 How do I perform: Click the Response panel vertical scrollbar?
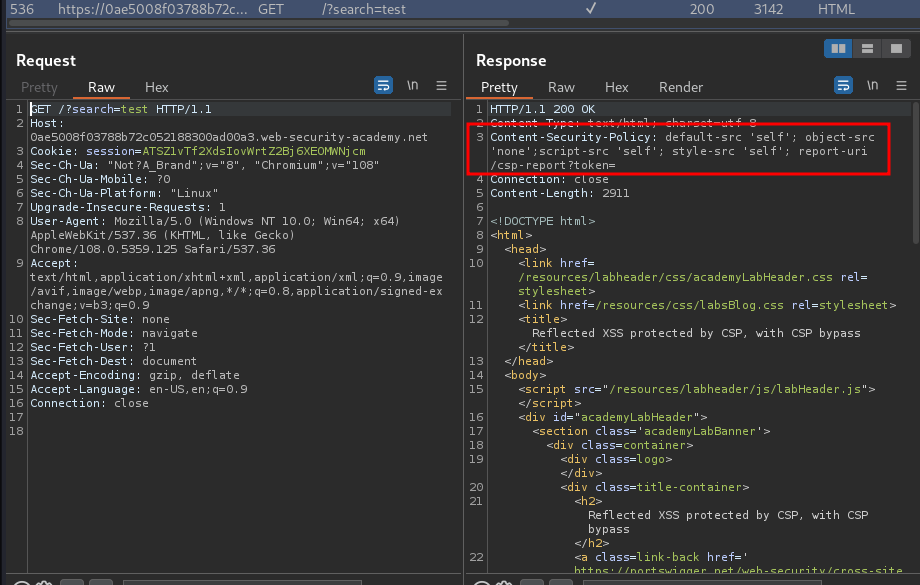[x=916, y=173]
